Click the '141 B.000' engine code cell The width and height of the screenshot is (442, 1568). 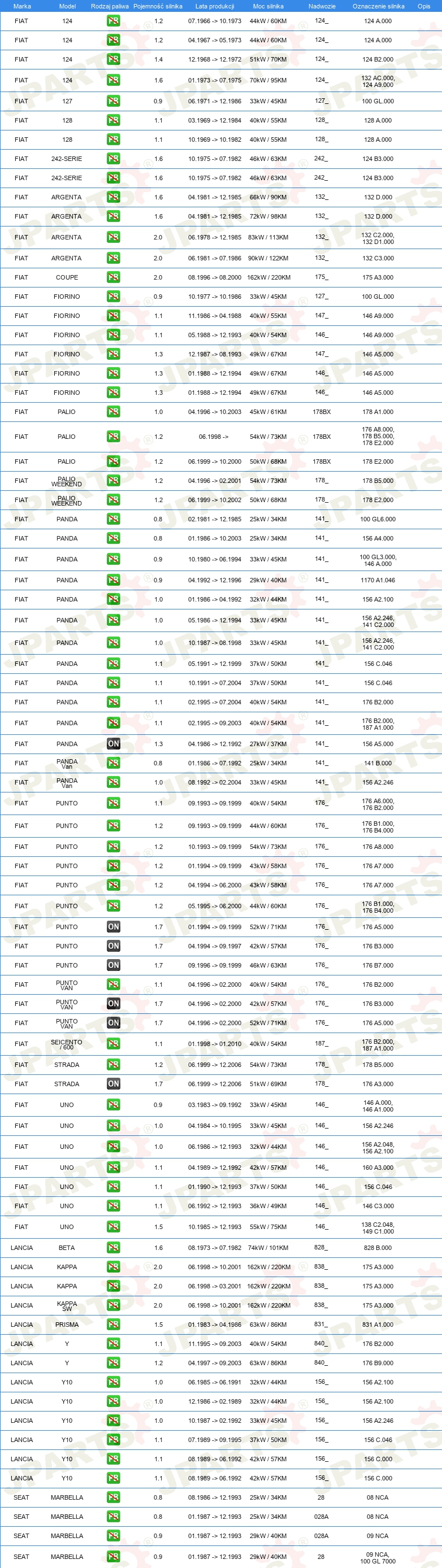[378, 763]
